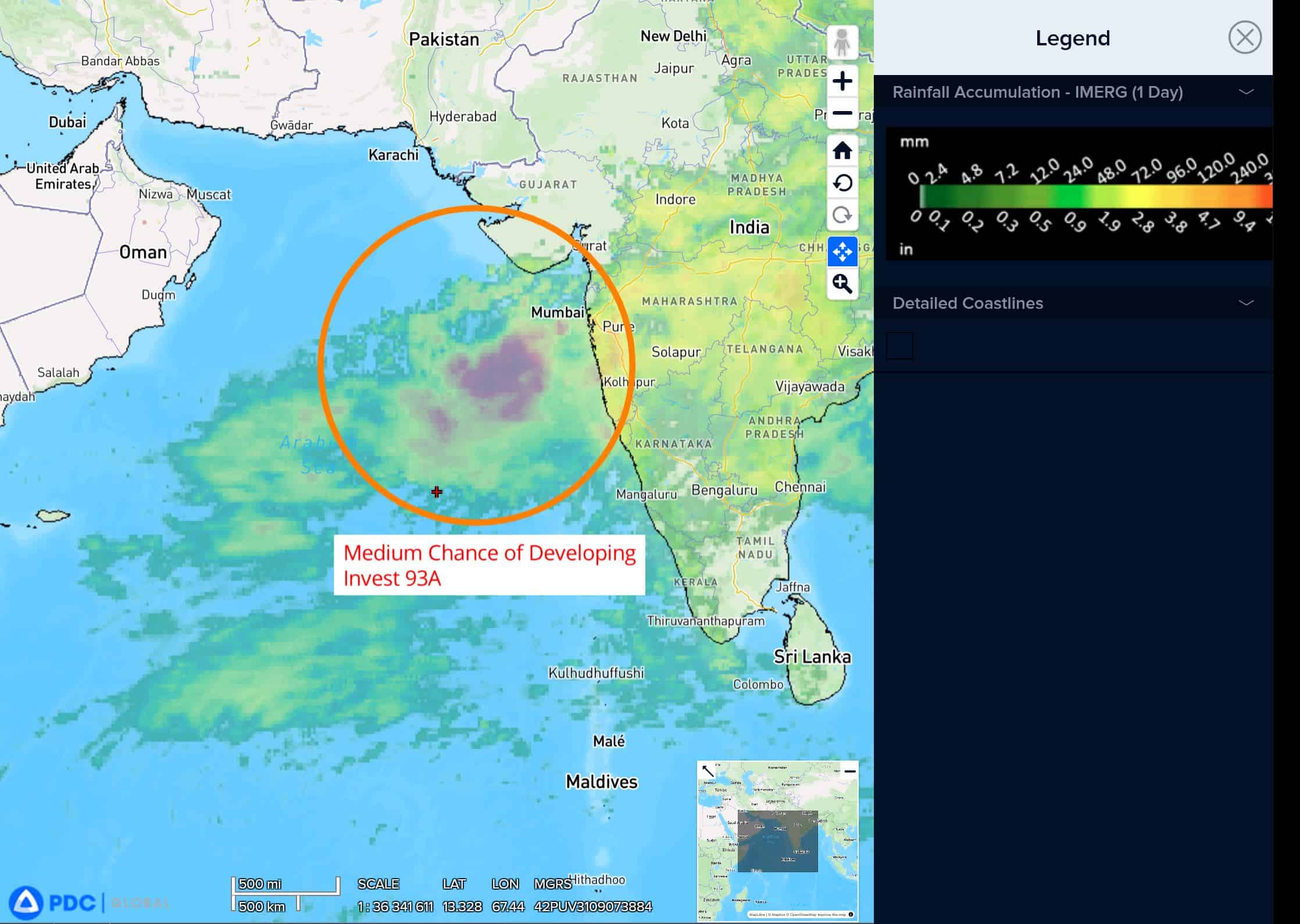The width and height of the screenshot is (1300, 924).
Task: Click the Kulhudhuffushi label
Action: tap(596, 673)
